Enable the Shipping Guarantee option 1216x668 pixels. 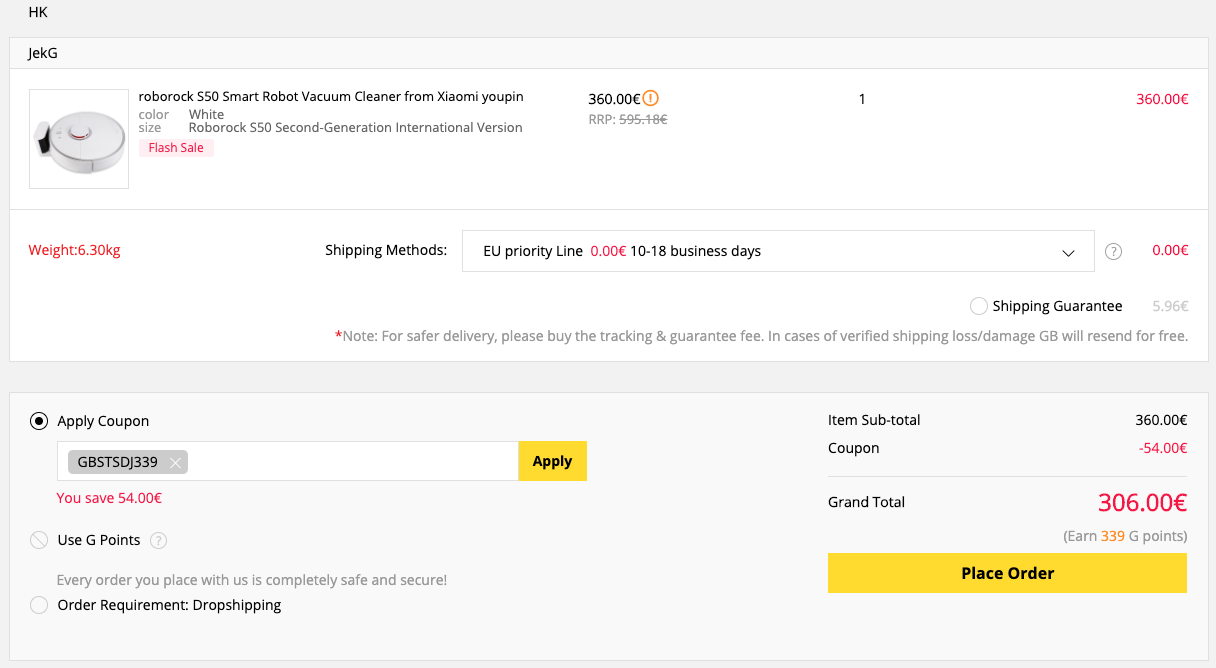(x=979, y=306)
